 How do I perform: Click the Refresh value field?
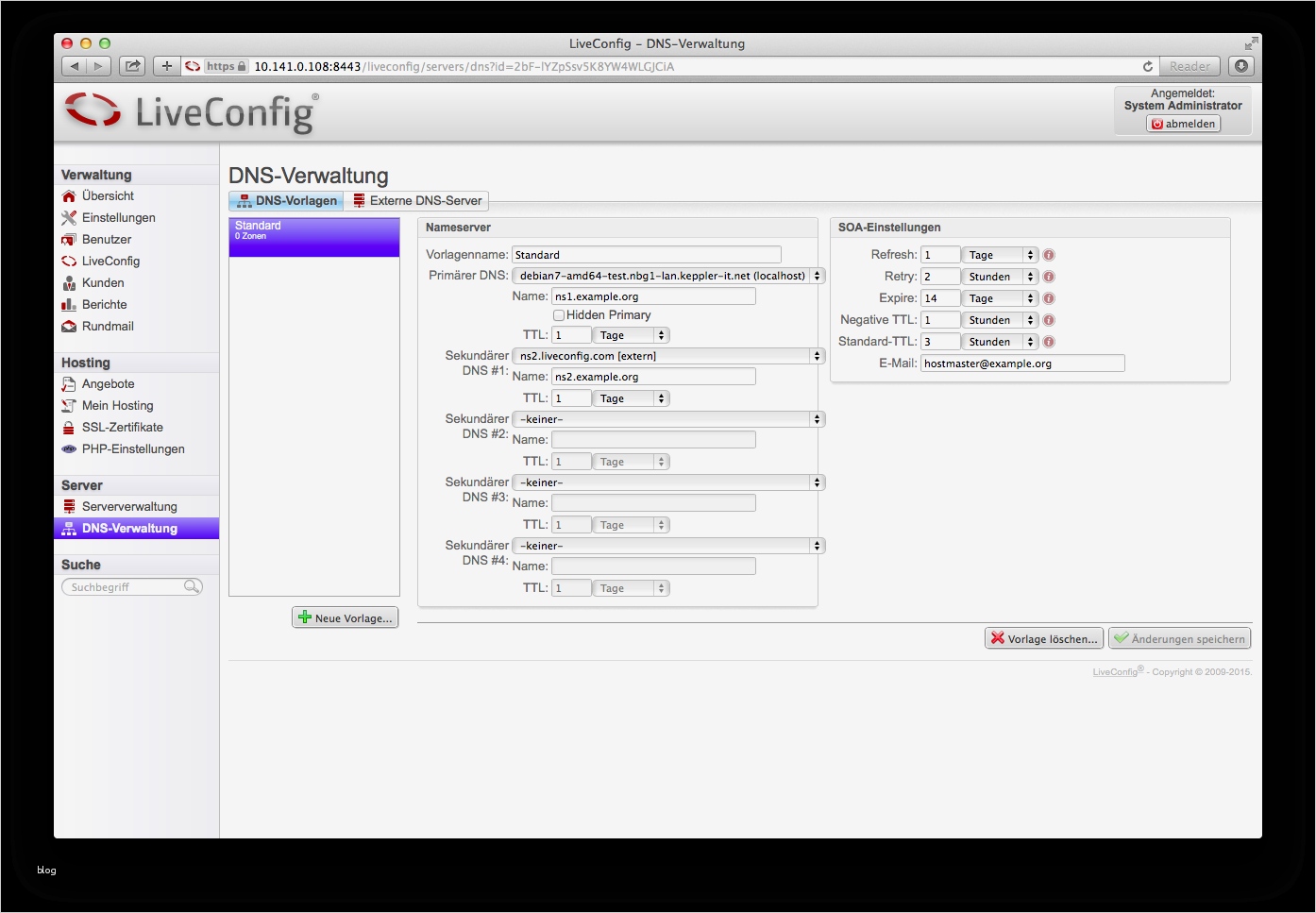941,255
